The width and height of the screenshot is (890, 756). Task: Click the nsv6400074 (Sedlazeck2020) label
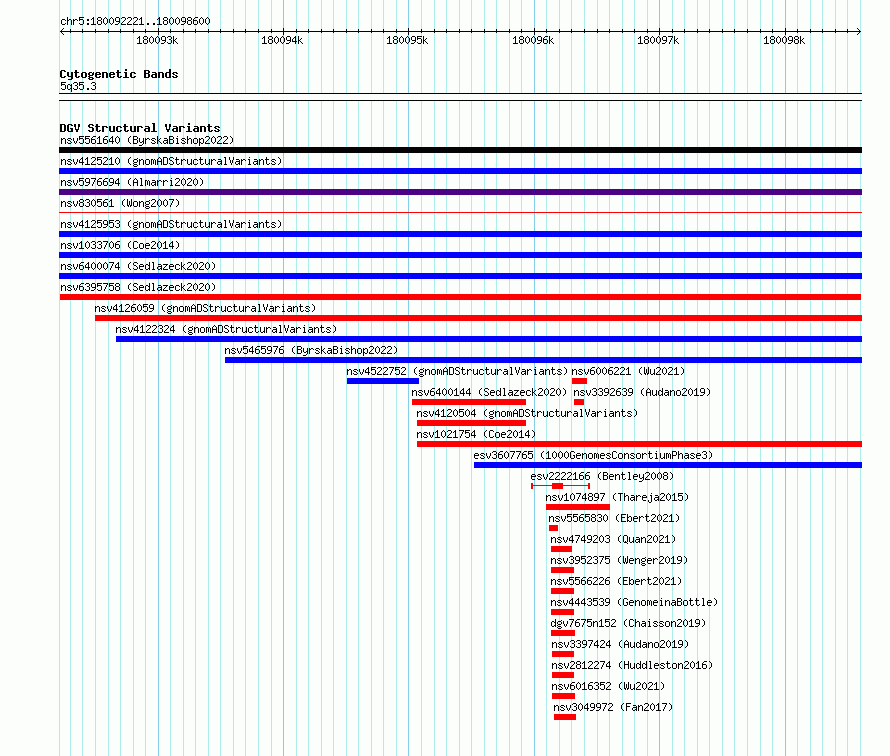[138, 266]
